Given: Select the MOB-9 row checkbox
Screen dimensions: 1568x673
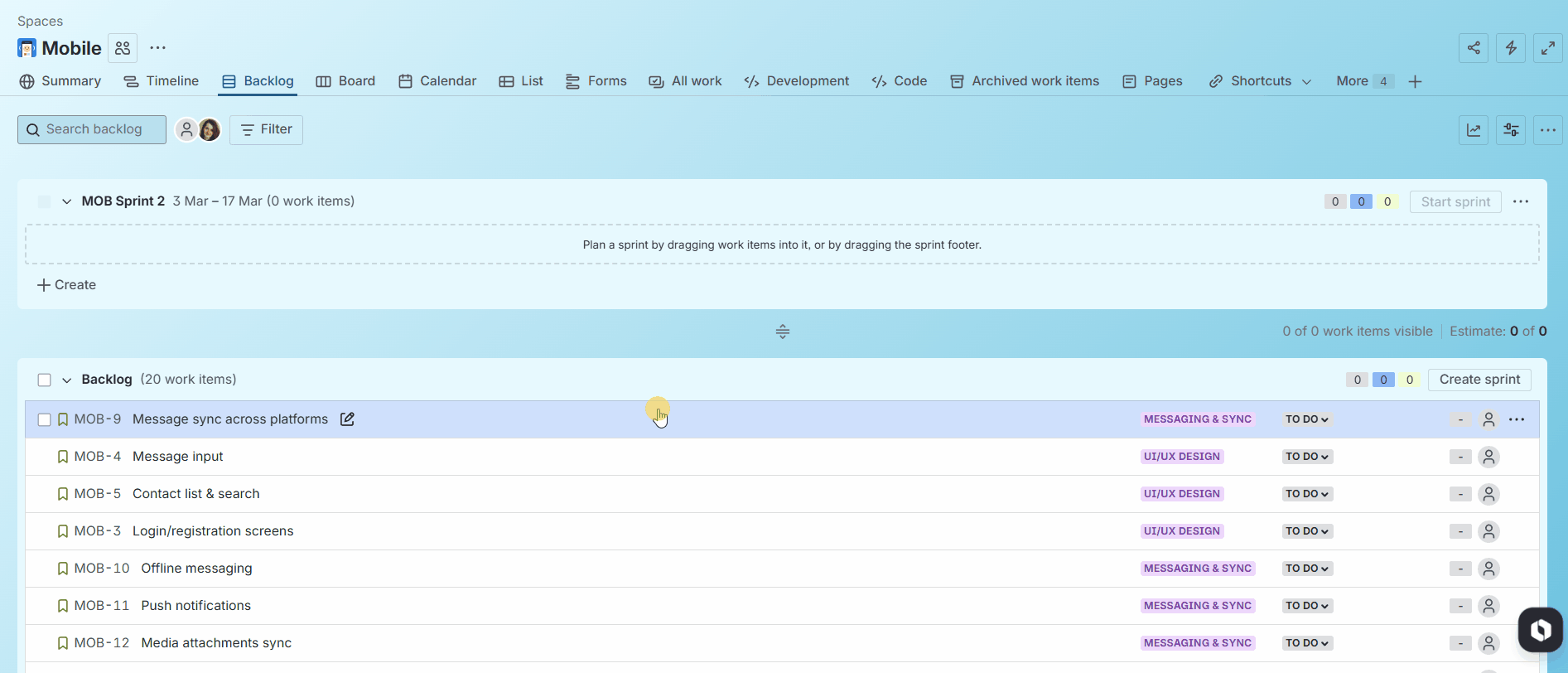Looking at the screenshot, I should [45, 419].
